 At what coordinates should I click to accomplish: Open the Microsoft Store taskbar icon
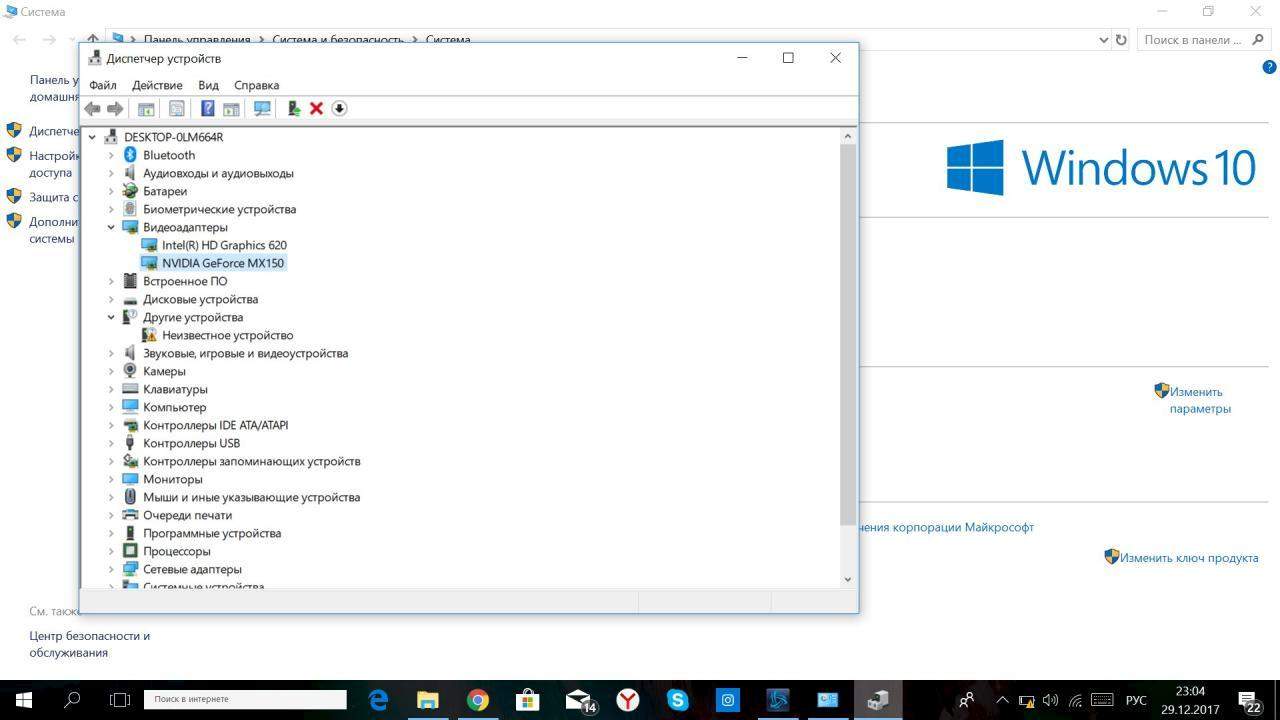[528, 700]
